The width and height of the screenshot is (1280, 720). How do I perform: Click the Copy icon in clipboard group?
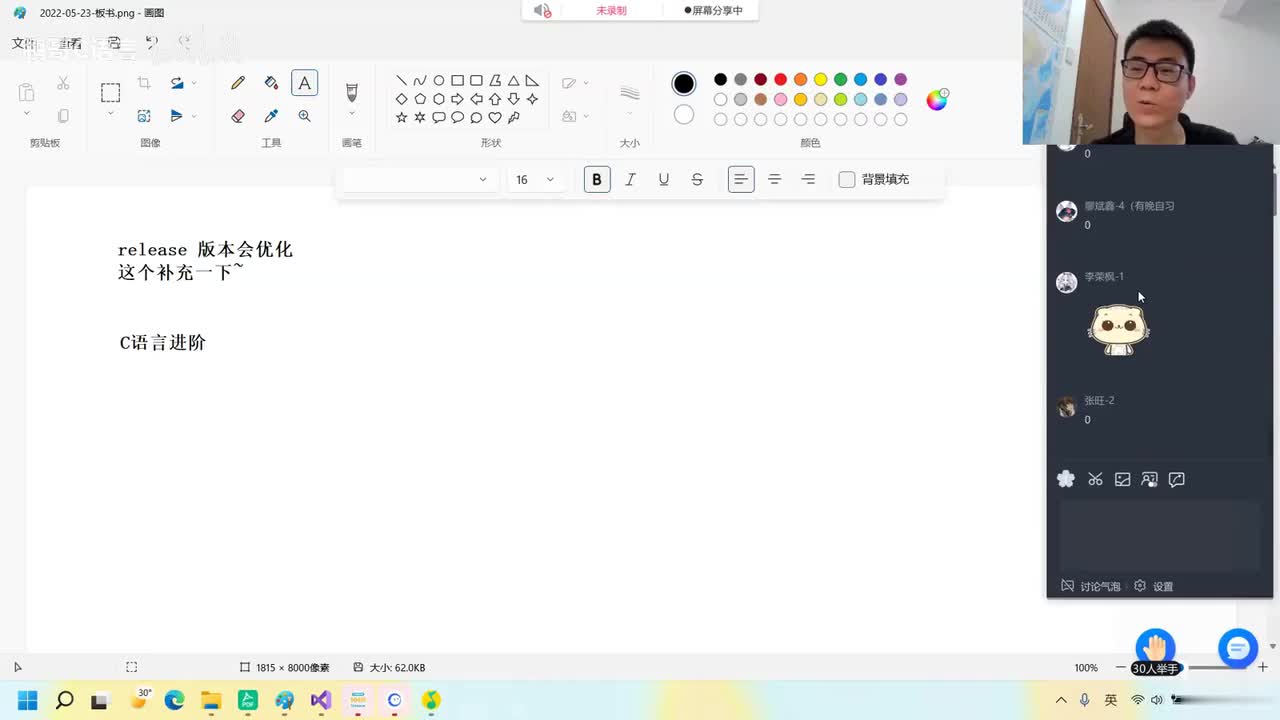63,116
